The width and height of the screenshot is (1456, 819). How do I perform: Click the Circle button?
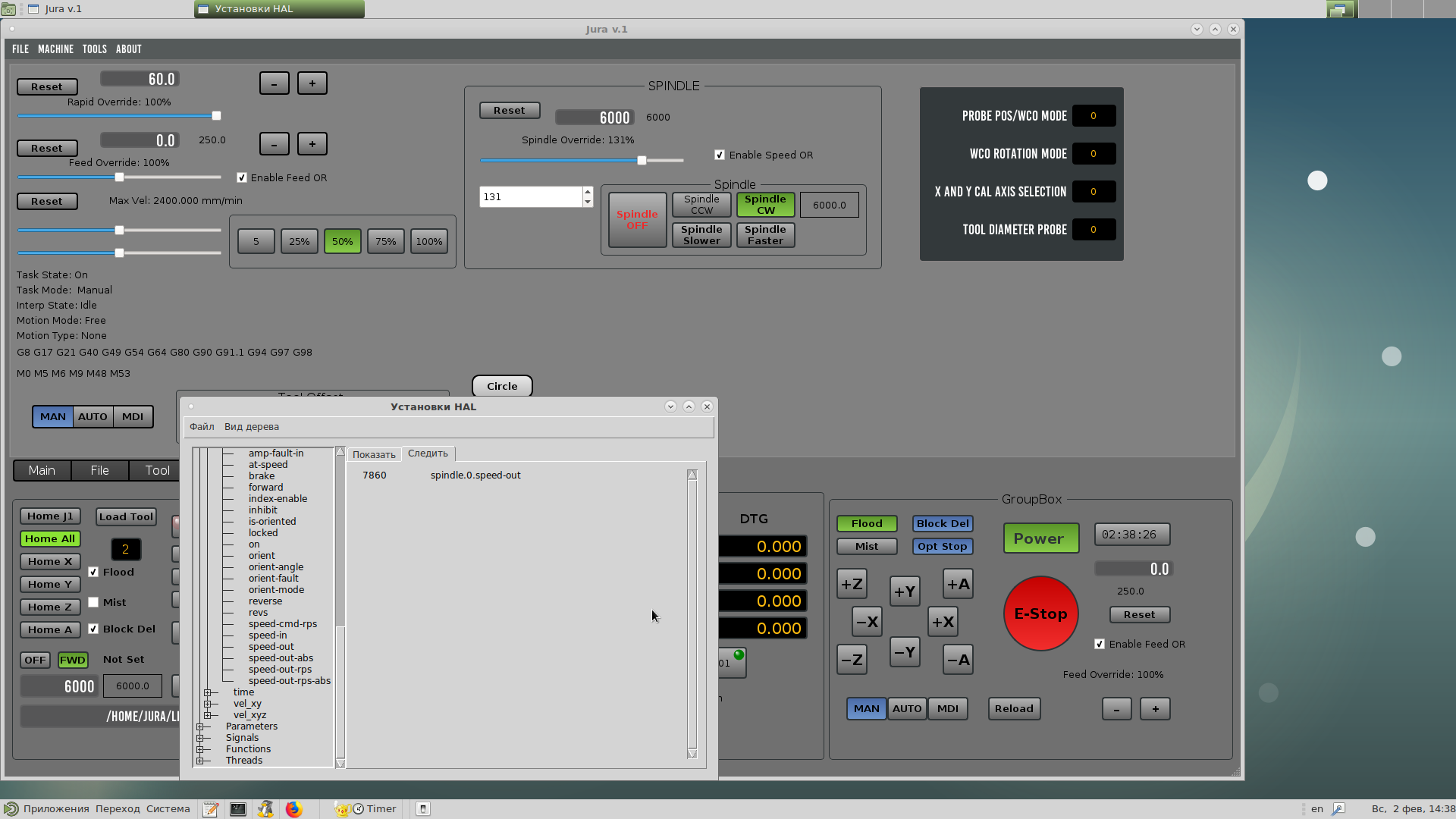[502, 386]
